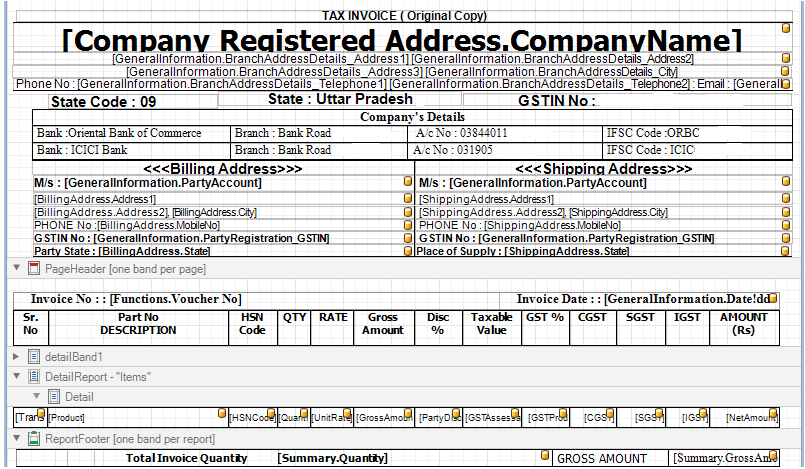This screenshot has height=469, width=805.
Task: Select the Invoice No Functions.Voucher No field
Action: coord(257,299)
